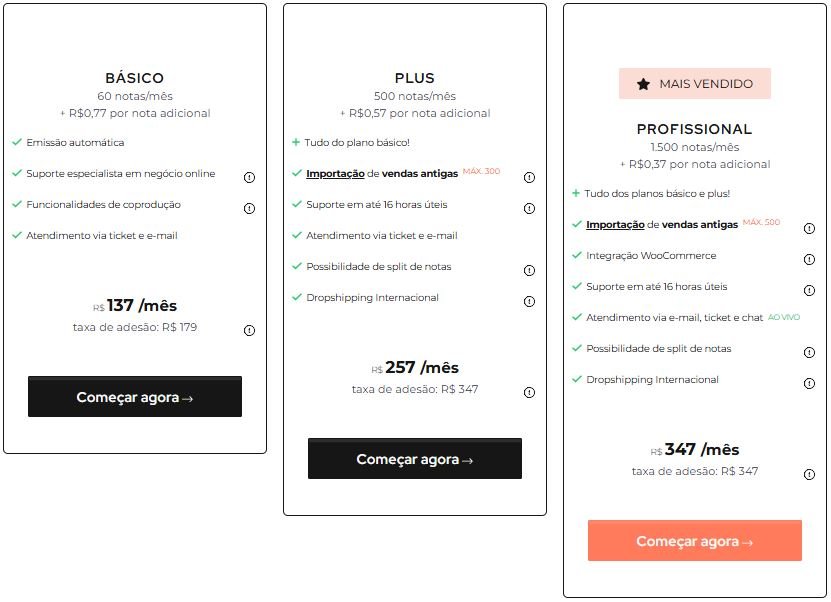This screenshot has width=831, height=602.
Task: Open the Importação link in Profissional plan
Action: (612, 225)
